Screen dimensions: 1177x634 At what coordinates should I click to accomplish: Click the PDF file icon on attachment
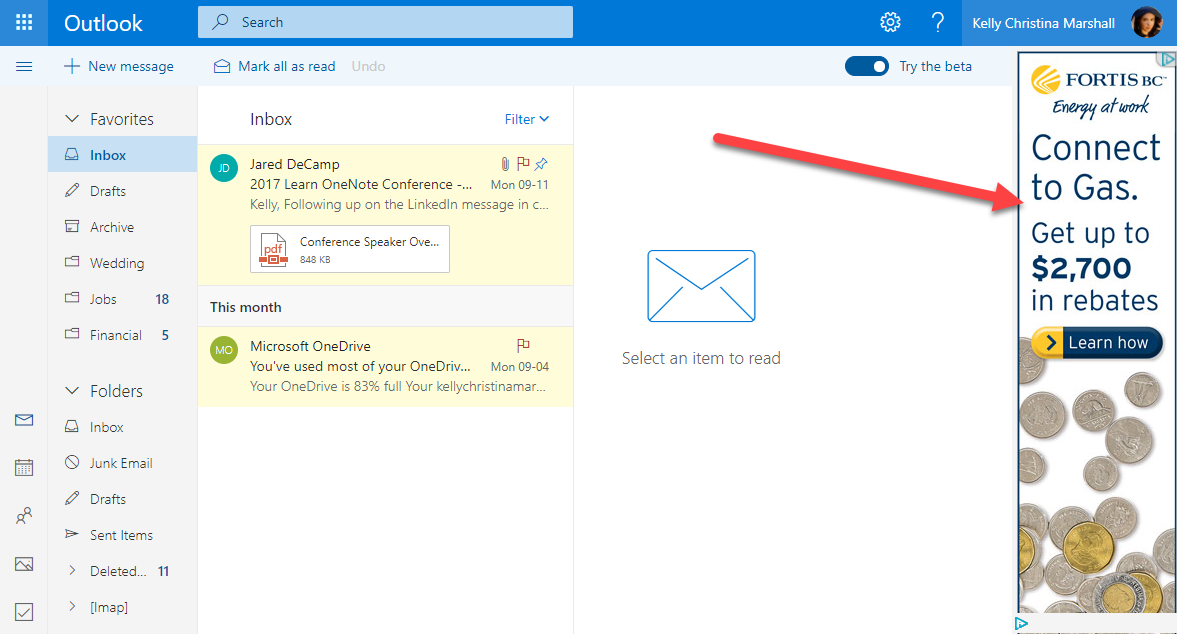[x=273, y=249]
